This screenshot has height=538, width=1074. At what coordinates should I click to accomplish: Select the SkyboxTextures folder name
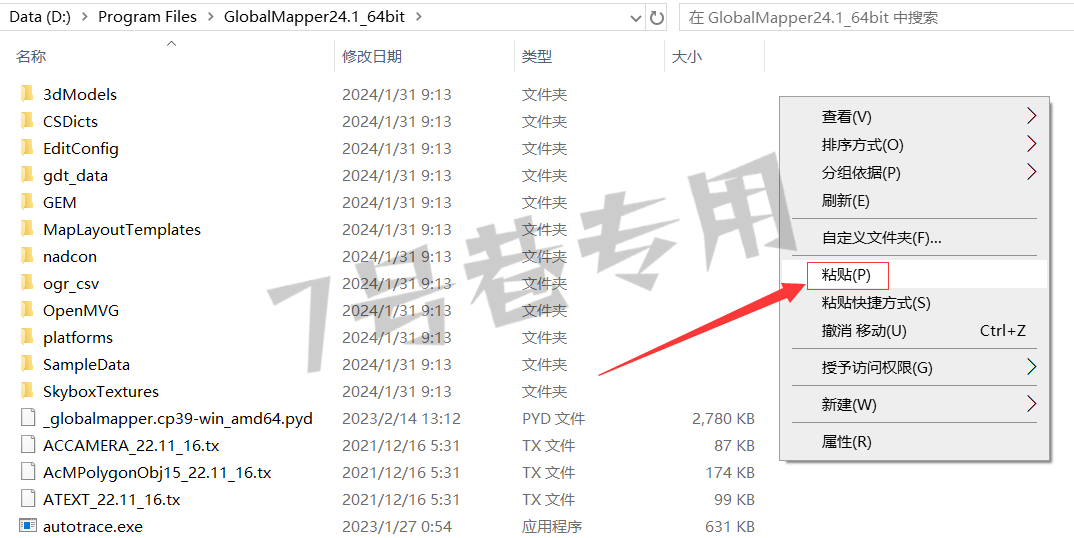(101, 392)
